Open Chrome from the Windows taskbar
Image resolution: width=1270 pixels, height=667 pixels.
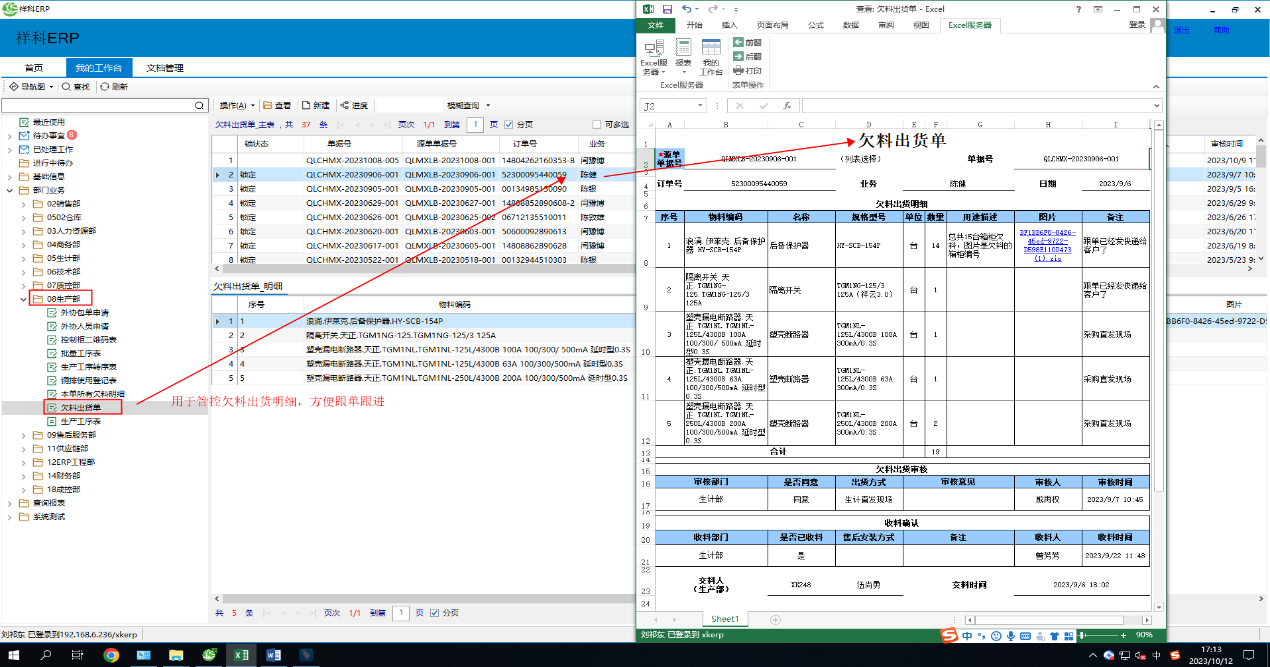click(110, 655)
